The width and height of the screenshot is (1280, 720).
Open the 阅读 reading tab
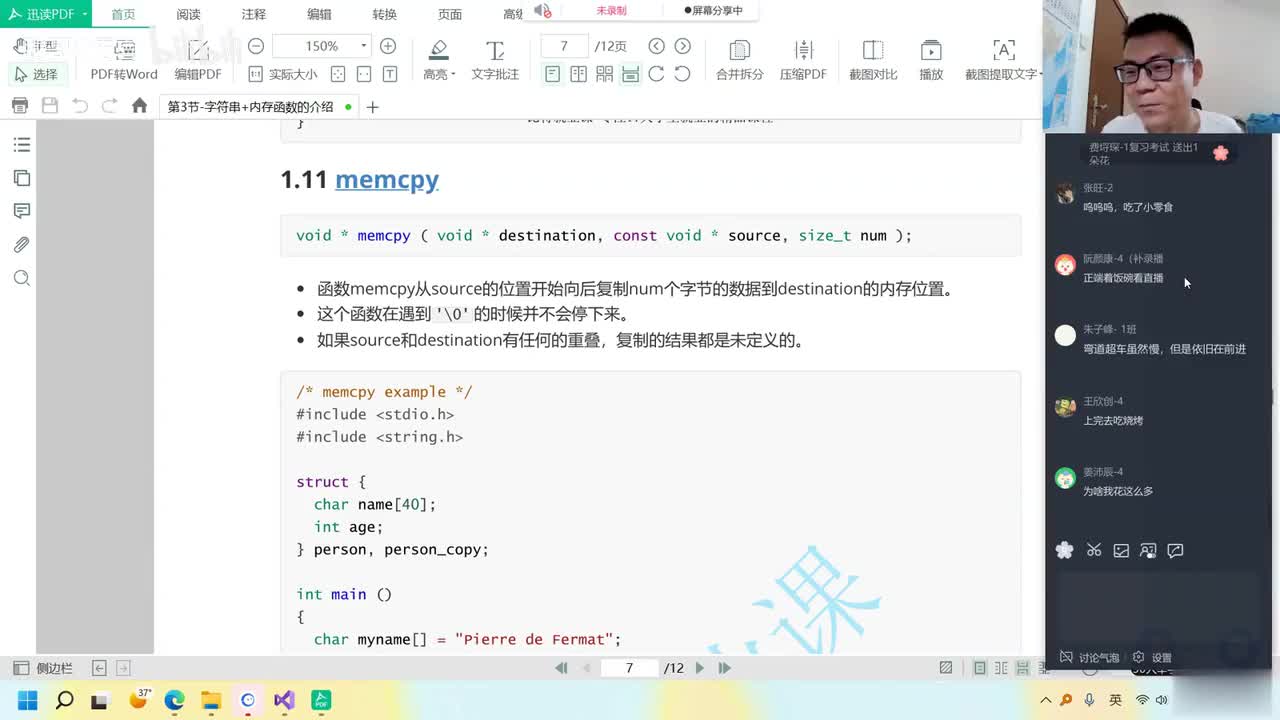click(188, 14)
